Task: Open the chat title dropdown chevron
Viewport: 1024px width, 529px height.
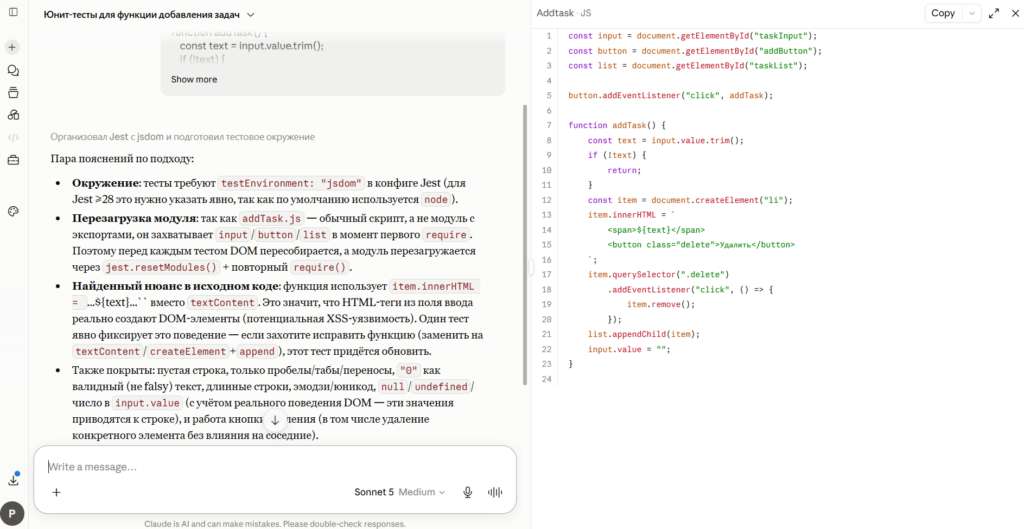Action: [x=251, y=14]
